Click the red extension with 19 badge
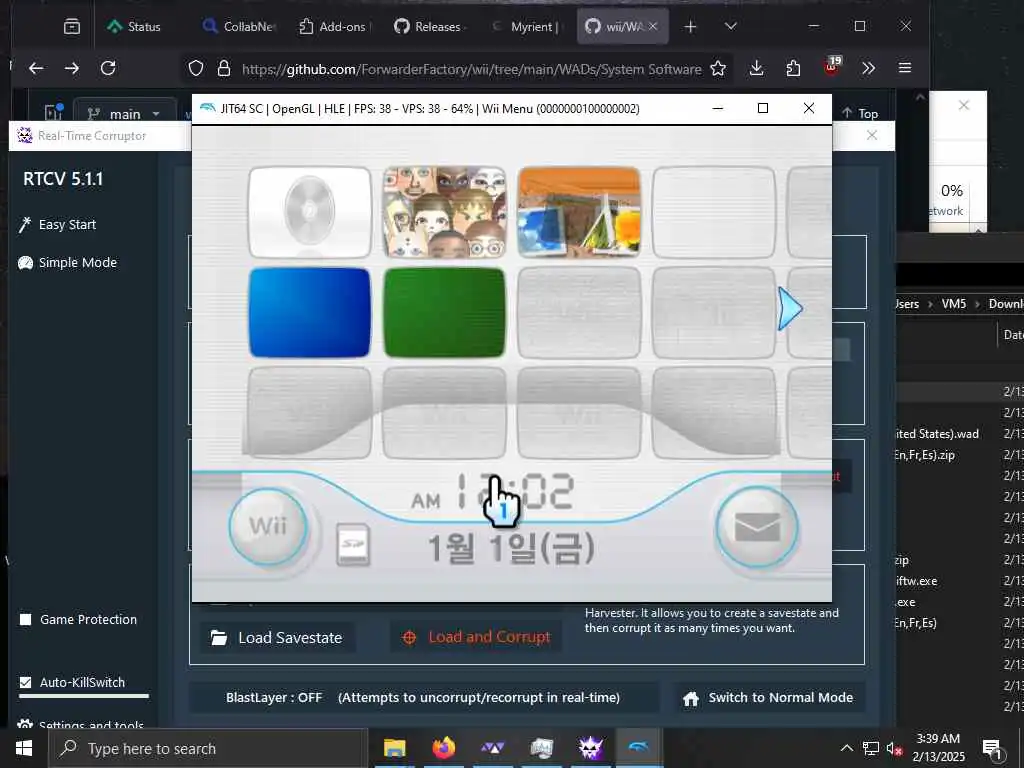This screenshot has width=1024, height=768. pyautogui.click(x=831, y=67)
